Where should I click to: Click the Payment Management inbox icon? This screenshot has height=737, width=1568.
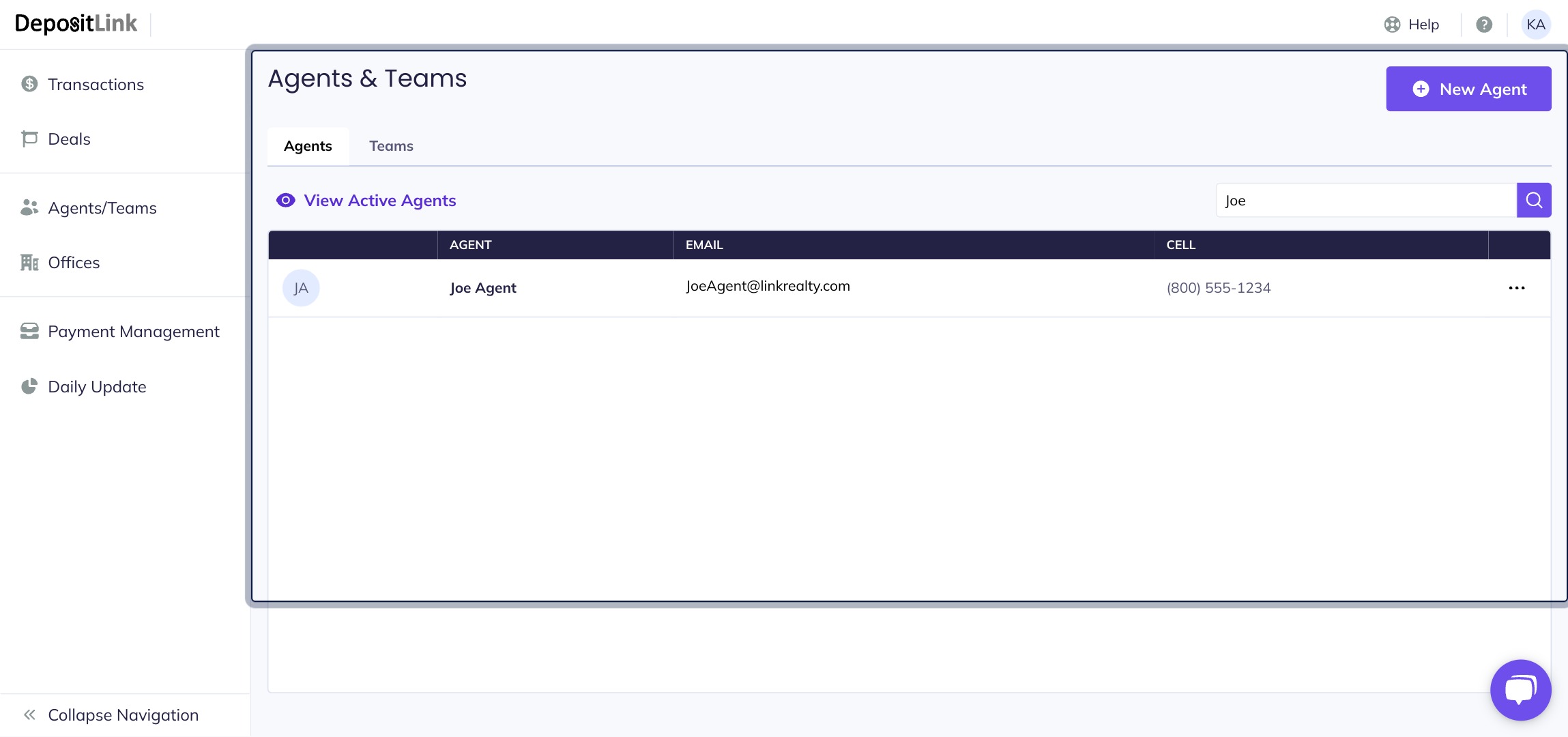pos(29,331)
